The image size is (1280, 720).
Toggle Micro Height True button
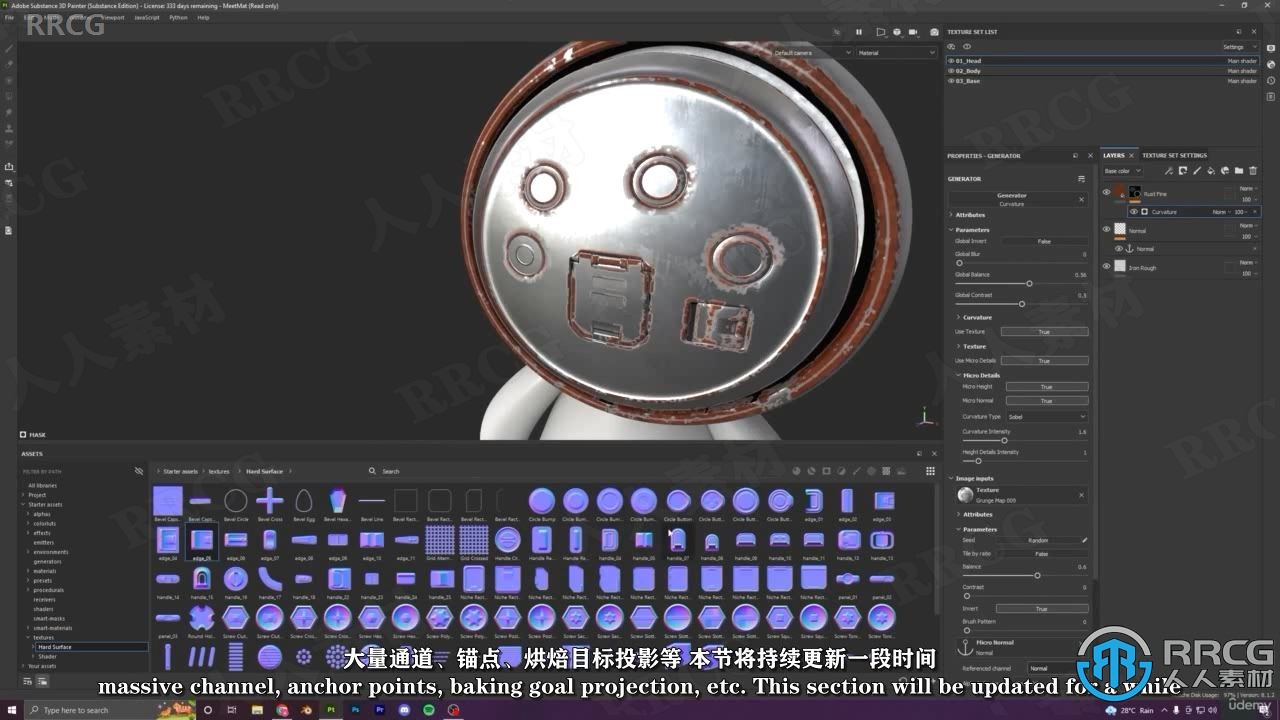(x=1046, y=386)
